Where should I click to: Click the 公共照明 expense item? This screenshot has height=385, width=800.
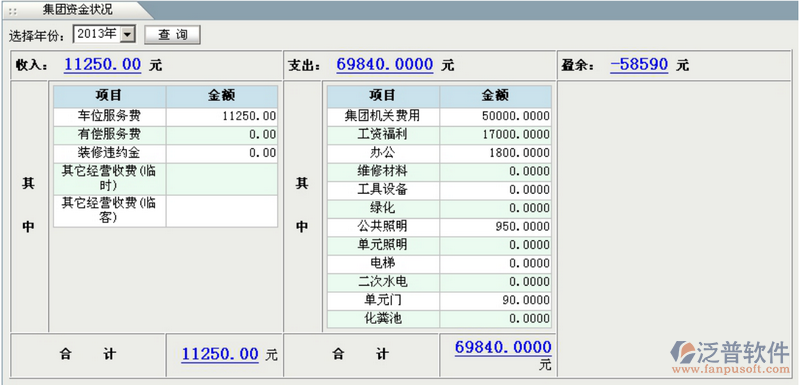383,226
